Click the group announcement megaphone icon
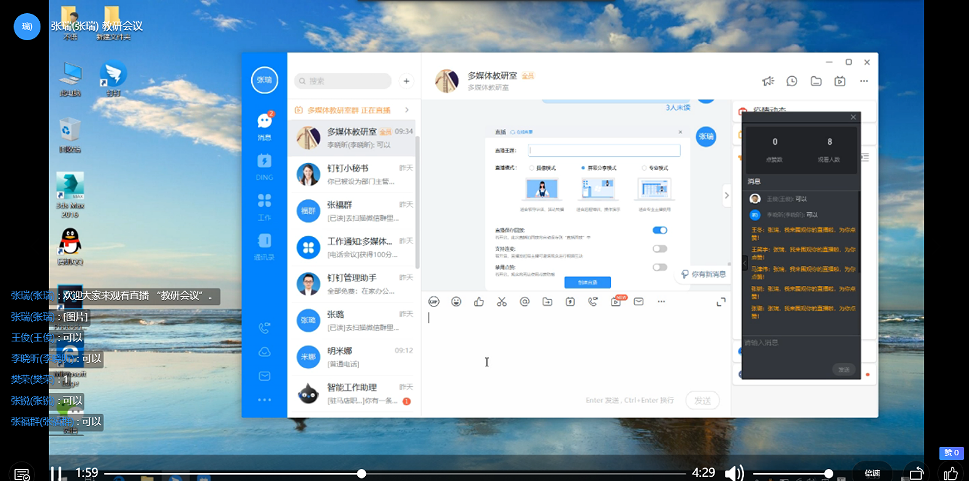Viewport: 969px width, 481px height. (x=768, y=81)
